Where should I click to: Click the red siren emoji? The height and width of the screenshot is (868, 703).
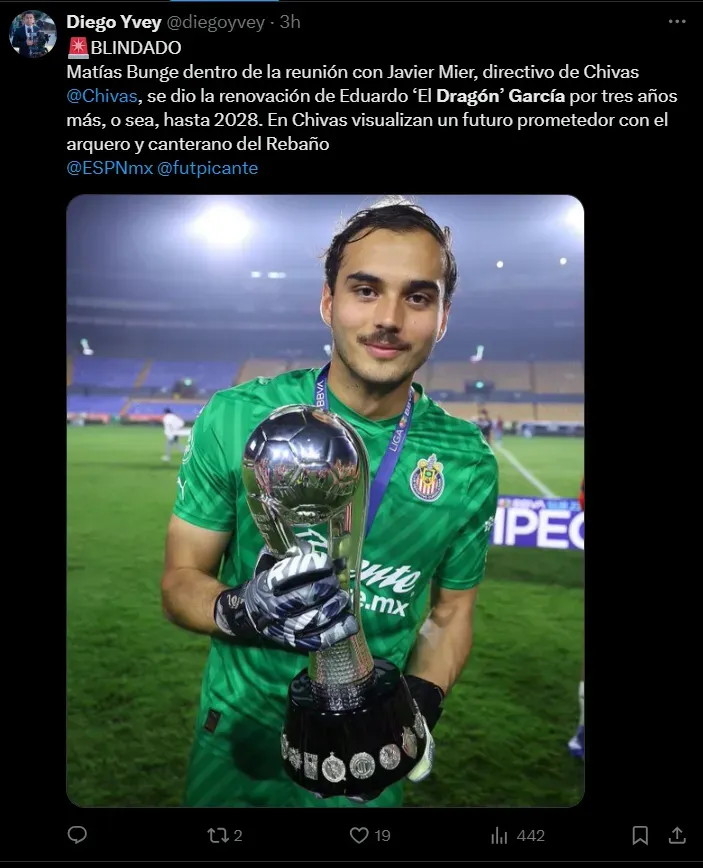pyautogui.click(x=78, y=48)
